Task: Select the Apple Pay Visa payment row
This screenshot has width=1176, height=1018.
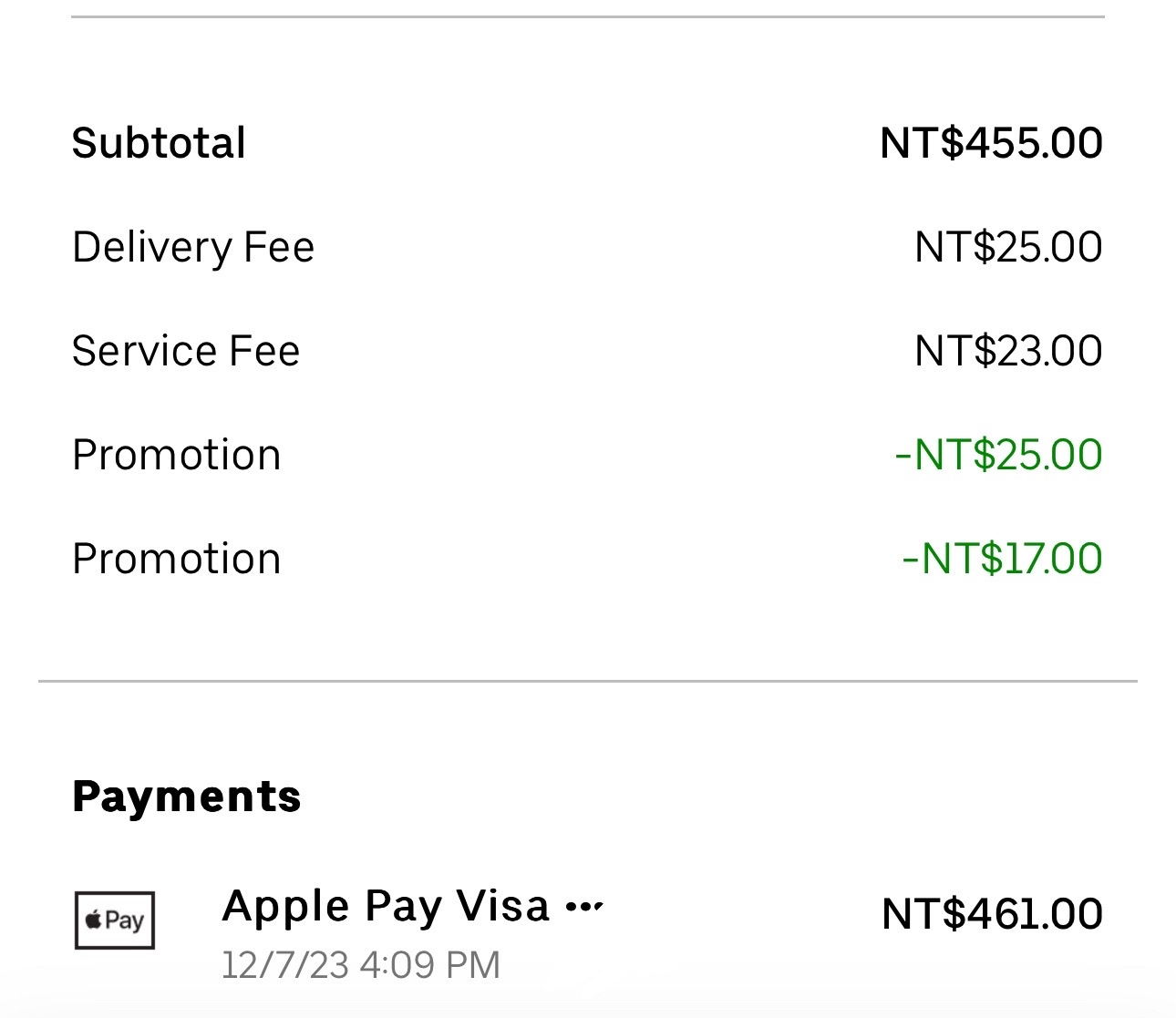Action: (588, 931)
